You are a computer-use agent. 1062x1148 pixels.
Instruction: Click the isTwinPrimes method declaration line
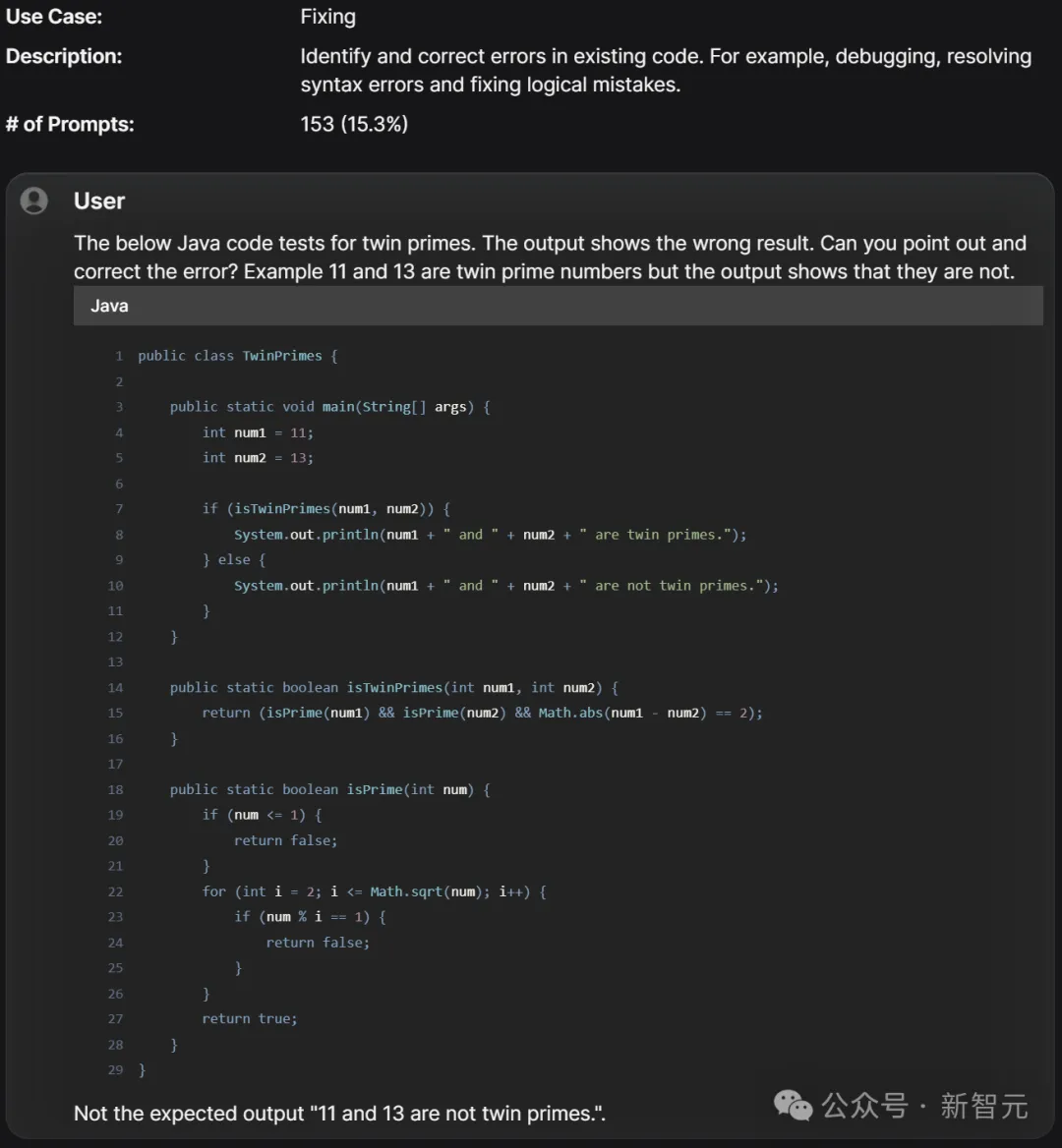point(394,687)
